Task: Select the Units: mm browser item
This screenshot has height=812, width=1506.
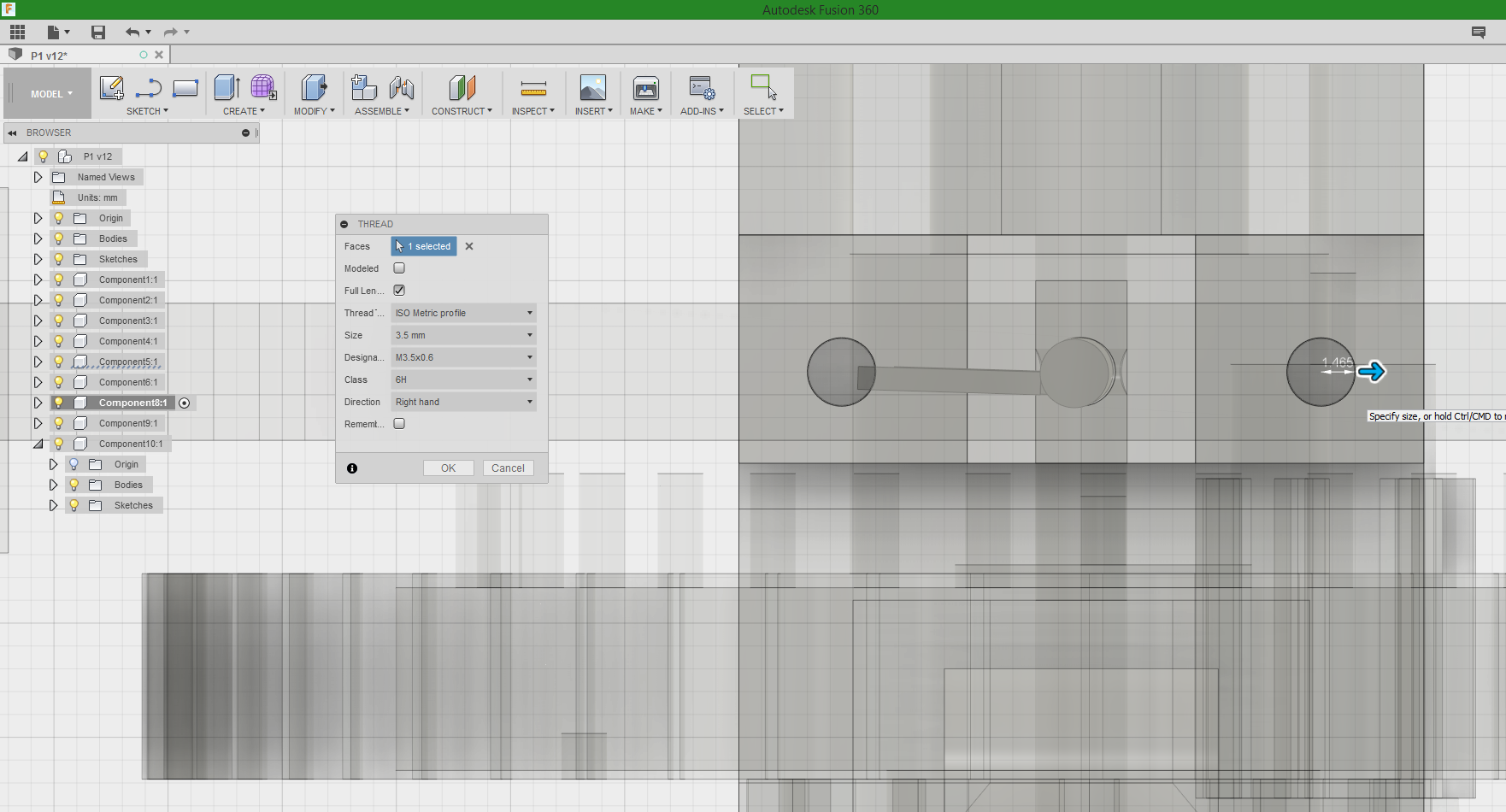Action: pos(97,197)
